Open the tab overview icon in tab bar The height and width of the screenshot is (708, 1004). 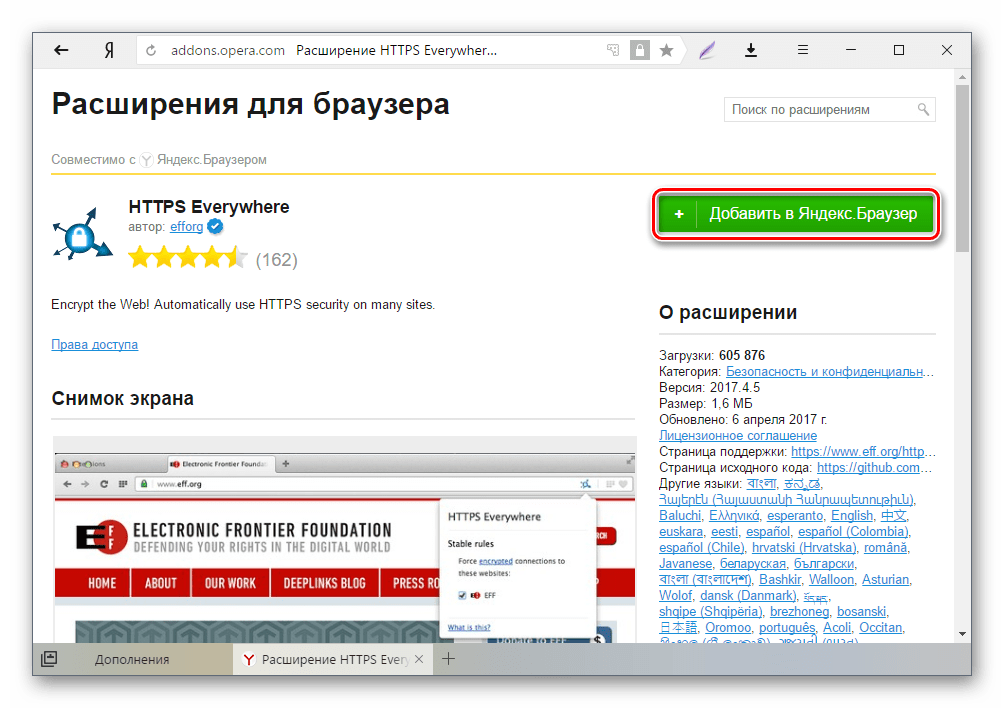tap(49, 659)
